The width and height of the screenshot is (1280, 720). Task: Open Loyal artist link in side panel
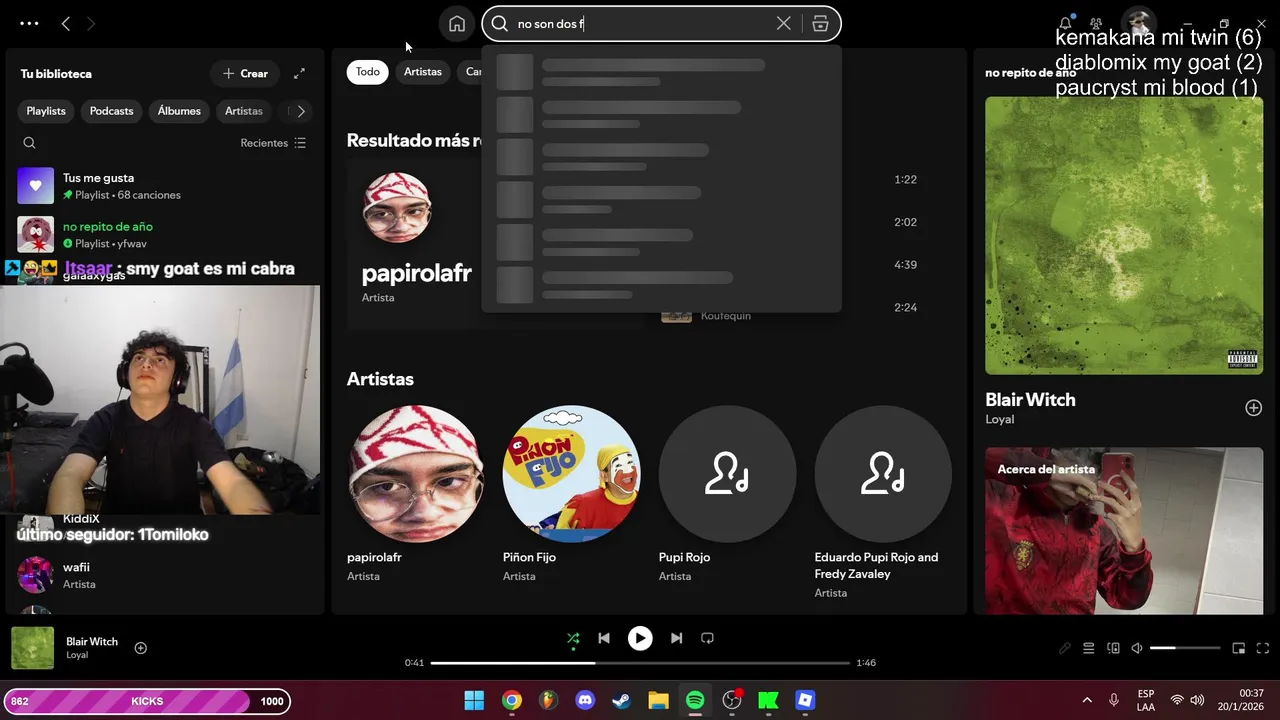(x=1000, y=420)
